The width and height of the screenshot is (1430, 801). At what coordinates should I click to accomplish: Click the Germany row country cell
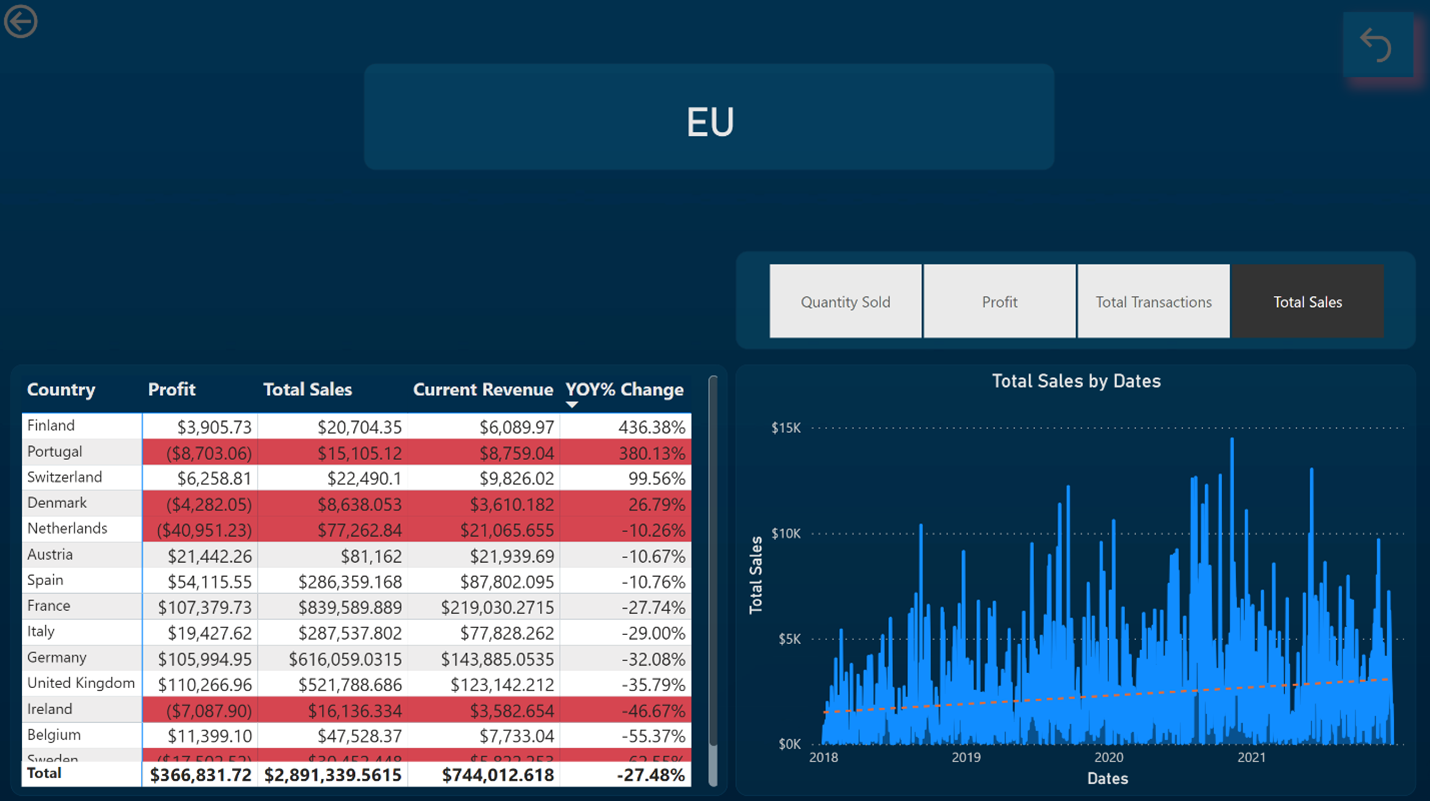pos(57,658)
